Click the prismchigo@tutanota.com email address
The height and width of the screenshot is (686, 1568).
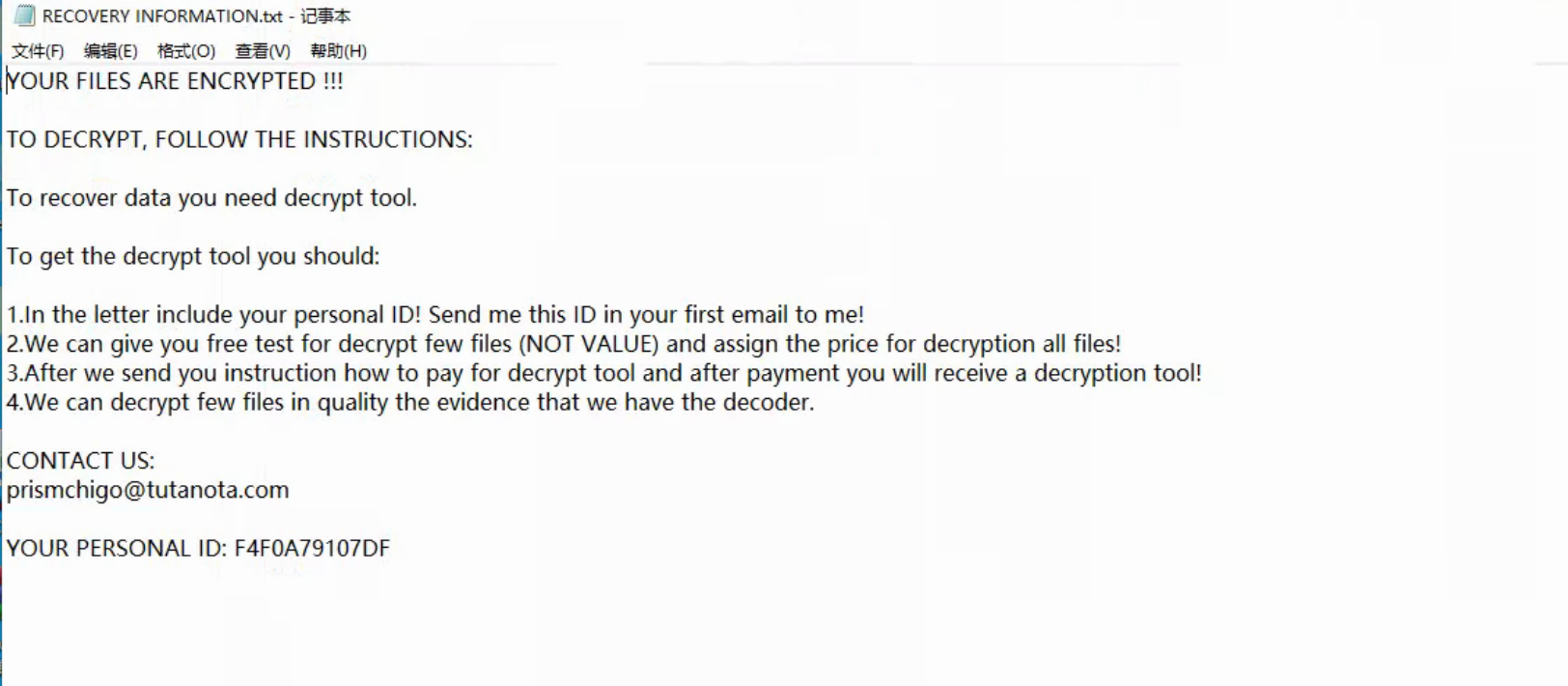(x=148, y=490)
